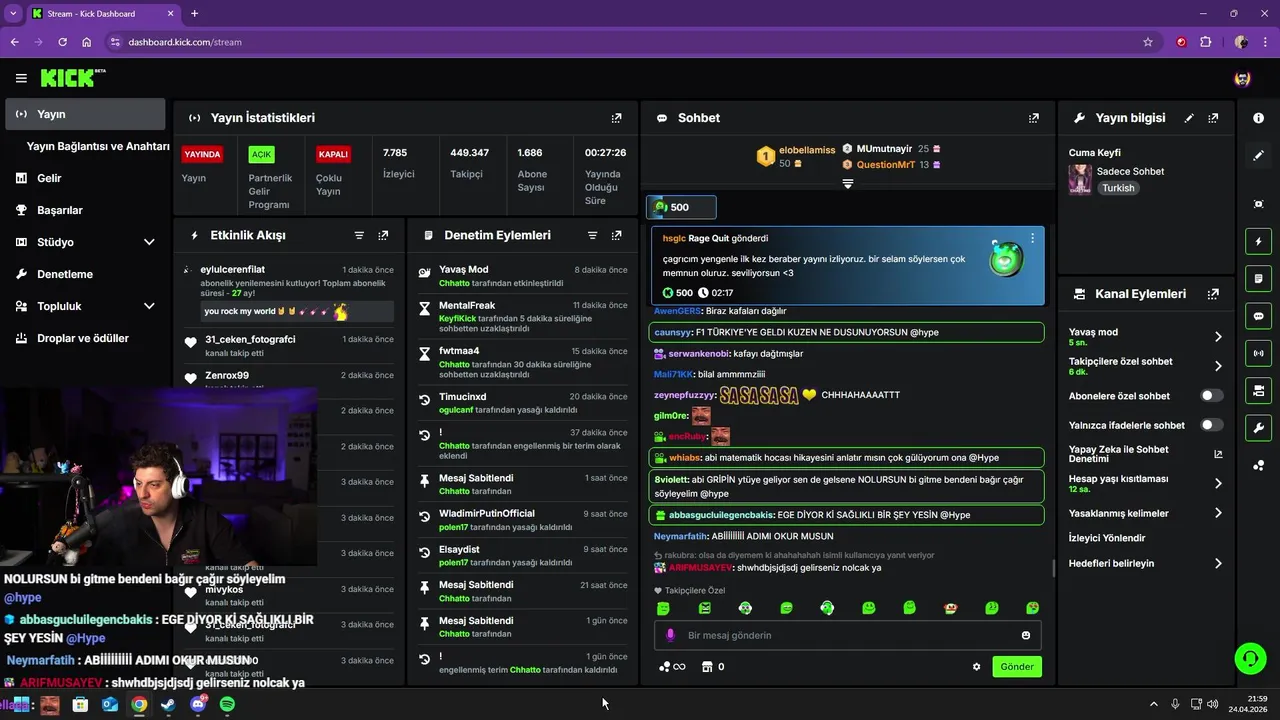Click the KICK logo
Viewport: 1280px width, 720px height.
72,78
